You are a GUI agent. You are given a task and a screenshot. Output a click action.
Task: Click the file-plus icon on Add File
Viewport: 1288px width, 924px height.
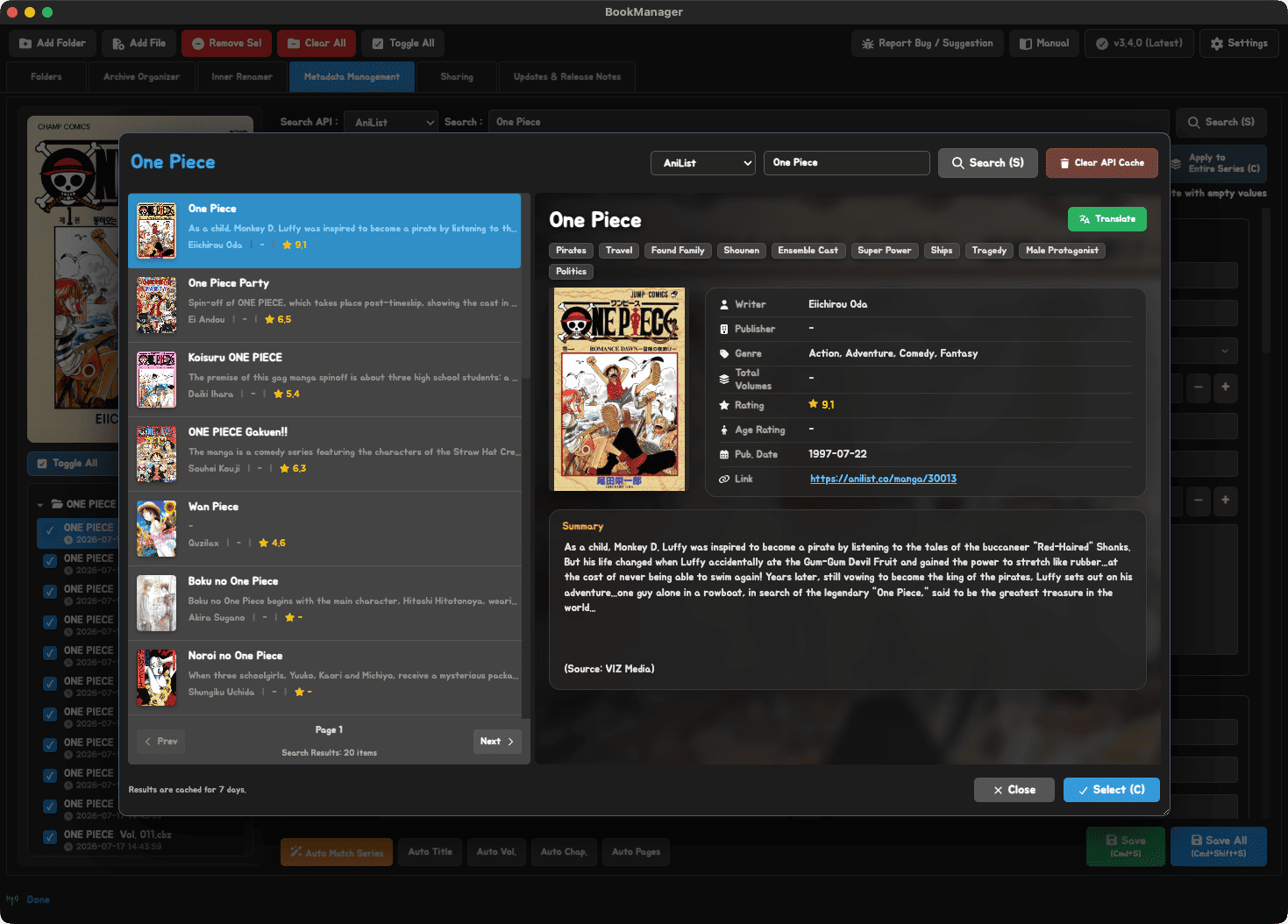118,44
